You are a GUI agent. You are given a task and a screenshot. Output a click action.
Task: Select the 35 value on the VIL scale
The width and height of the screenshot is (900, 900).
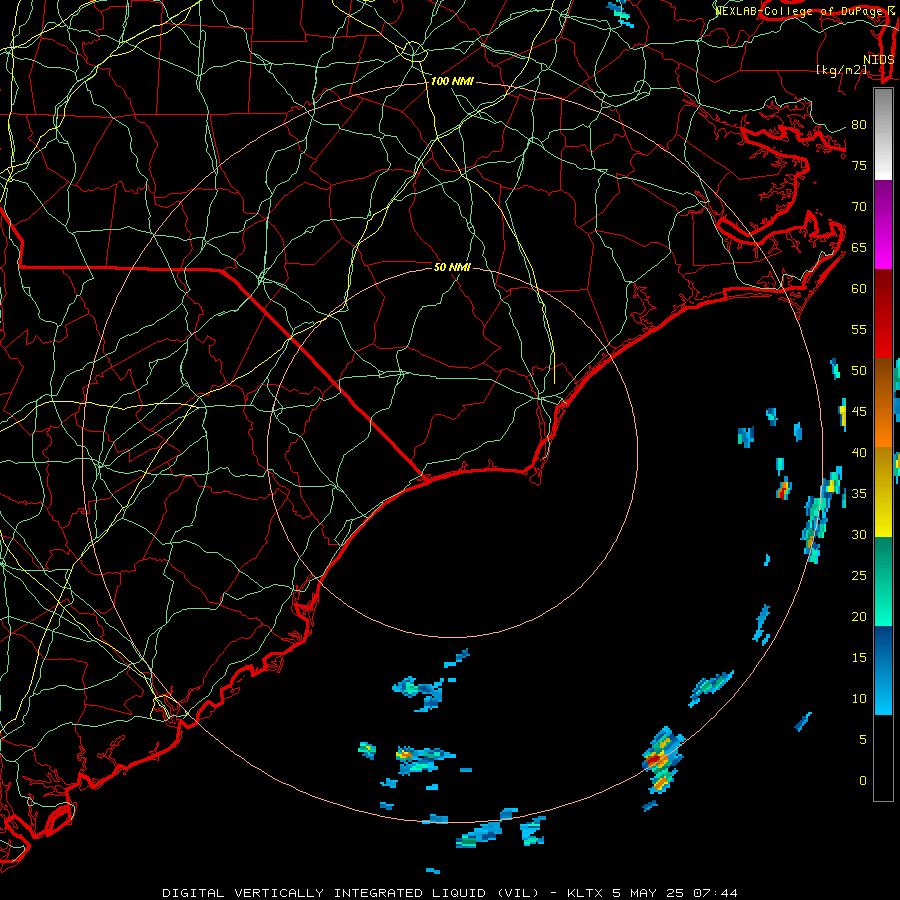pos(859,494)
